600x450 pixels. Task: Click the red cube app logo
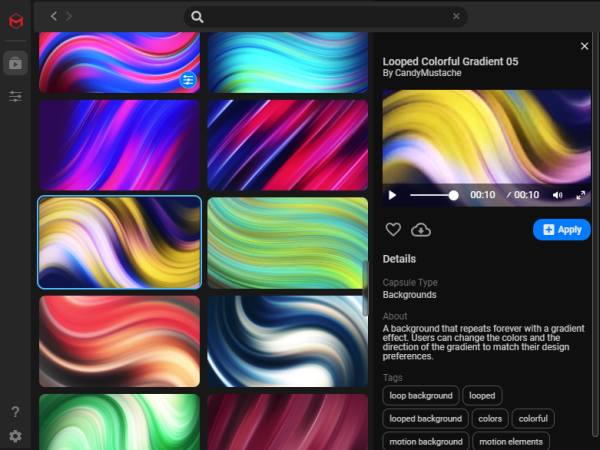(15, 20)
